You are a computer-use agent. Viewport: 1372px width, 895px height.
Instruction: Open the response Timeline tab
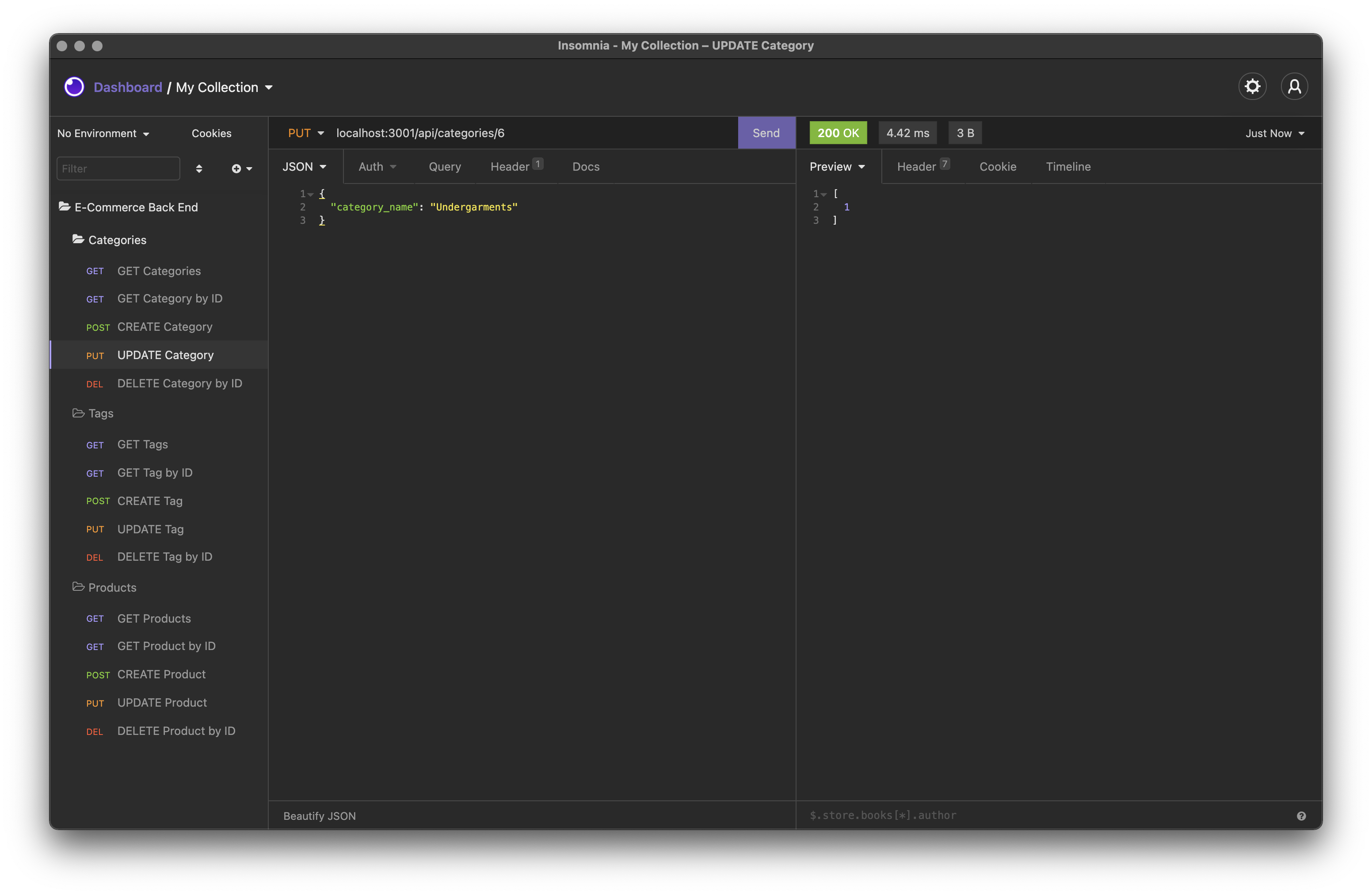pyautogui.click(x=1067, y=167)
